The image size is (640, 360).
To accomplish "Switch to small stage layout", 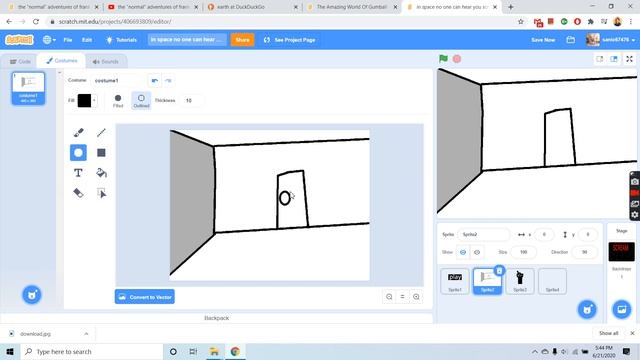I will point(600,59).
